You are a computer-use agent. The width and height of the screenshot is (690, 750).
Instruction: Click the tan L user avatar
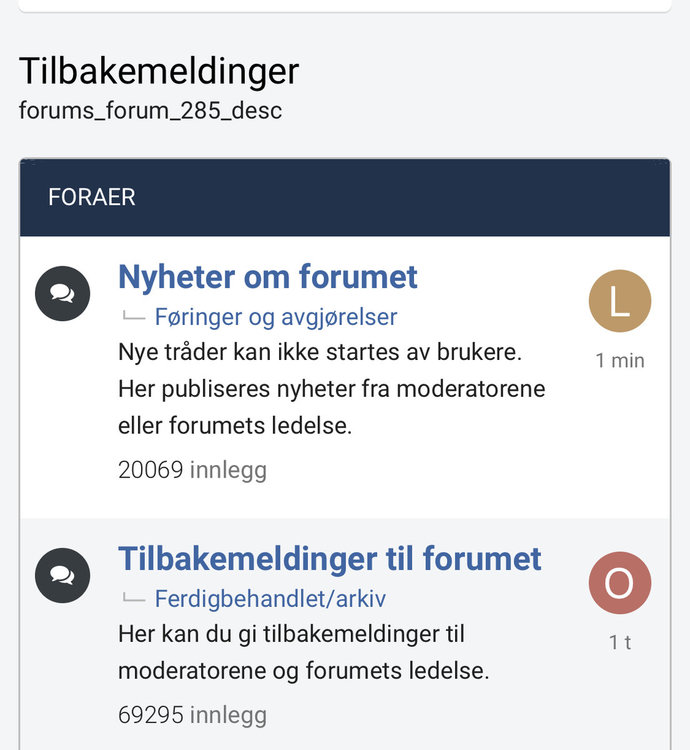(x=620, y=301)
